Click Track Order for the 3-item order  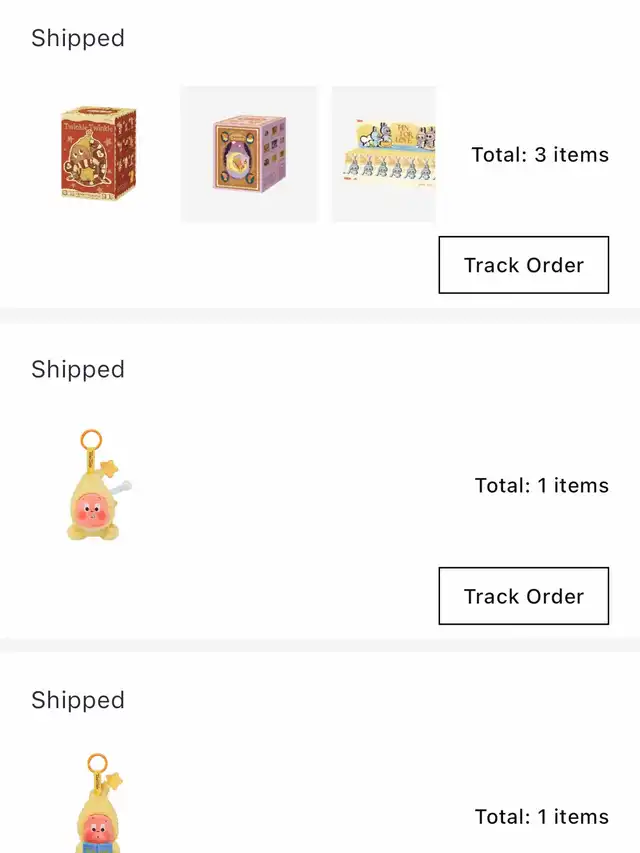coord(523,265)
